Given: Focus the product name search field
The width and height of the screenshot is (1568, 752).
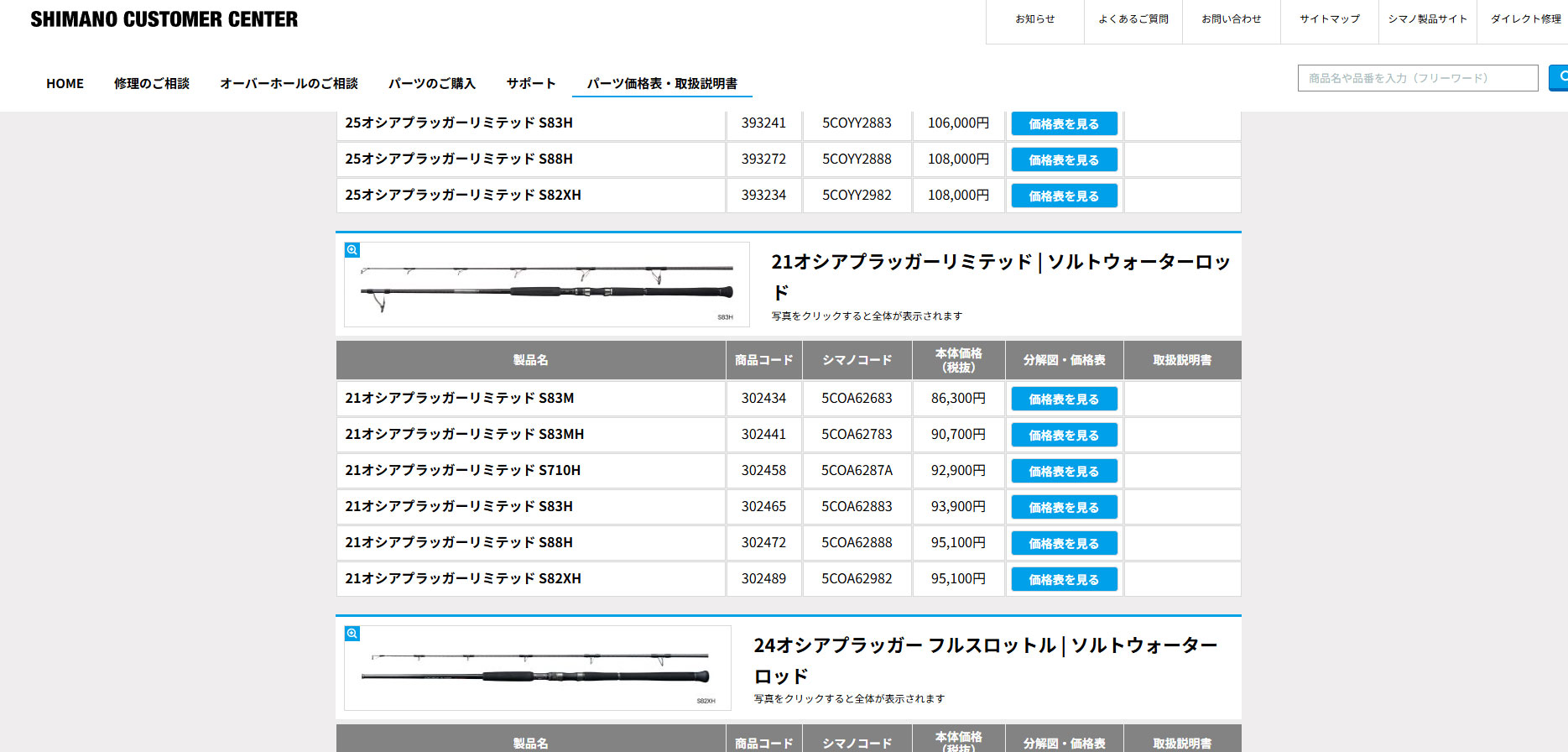Looking at the screenshot, I should point(1418,78).
